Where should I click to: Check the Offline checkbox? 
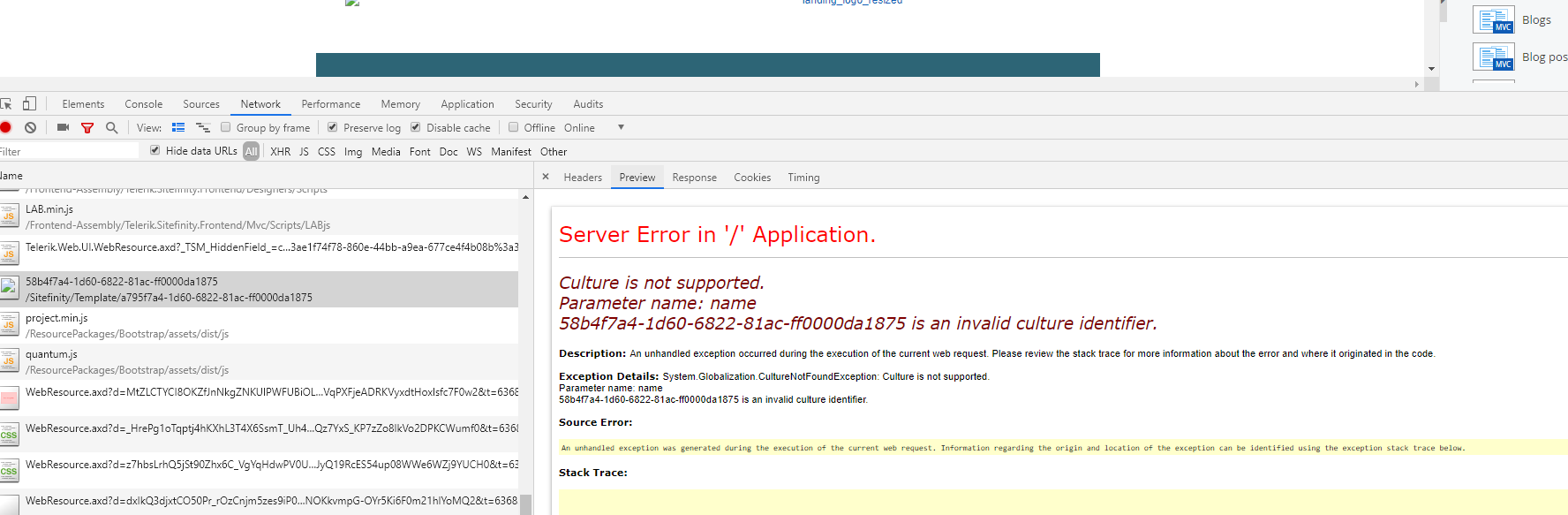tap(514, 127)
